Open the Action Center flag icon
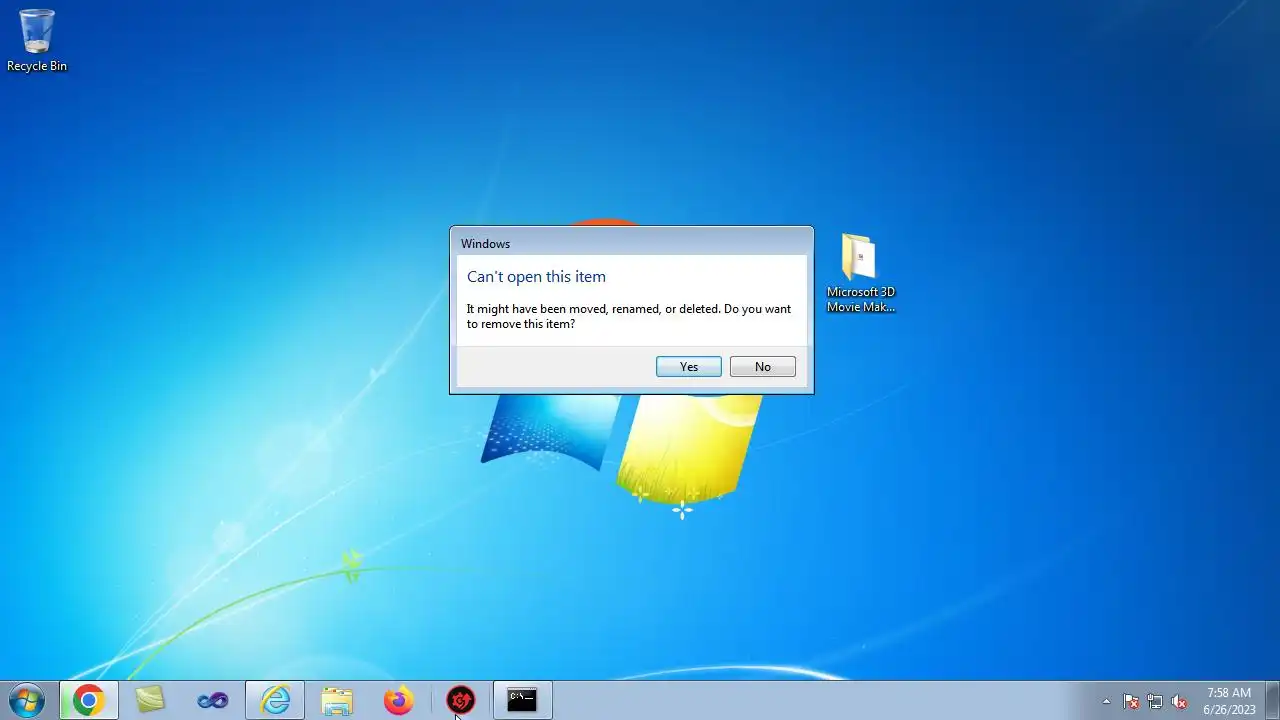This screenshot has width=1280, height=720. [1131, 701]
